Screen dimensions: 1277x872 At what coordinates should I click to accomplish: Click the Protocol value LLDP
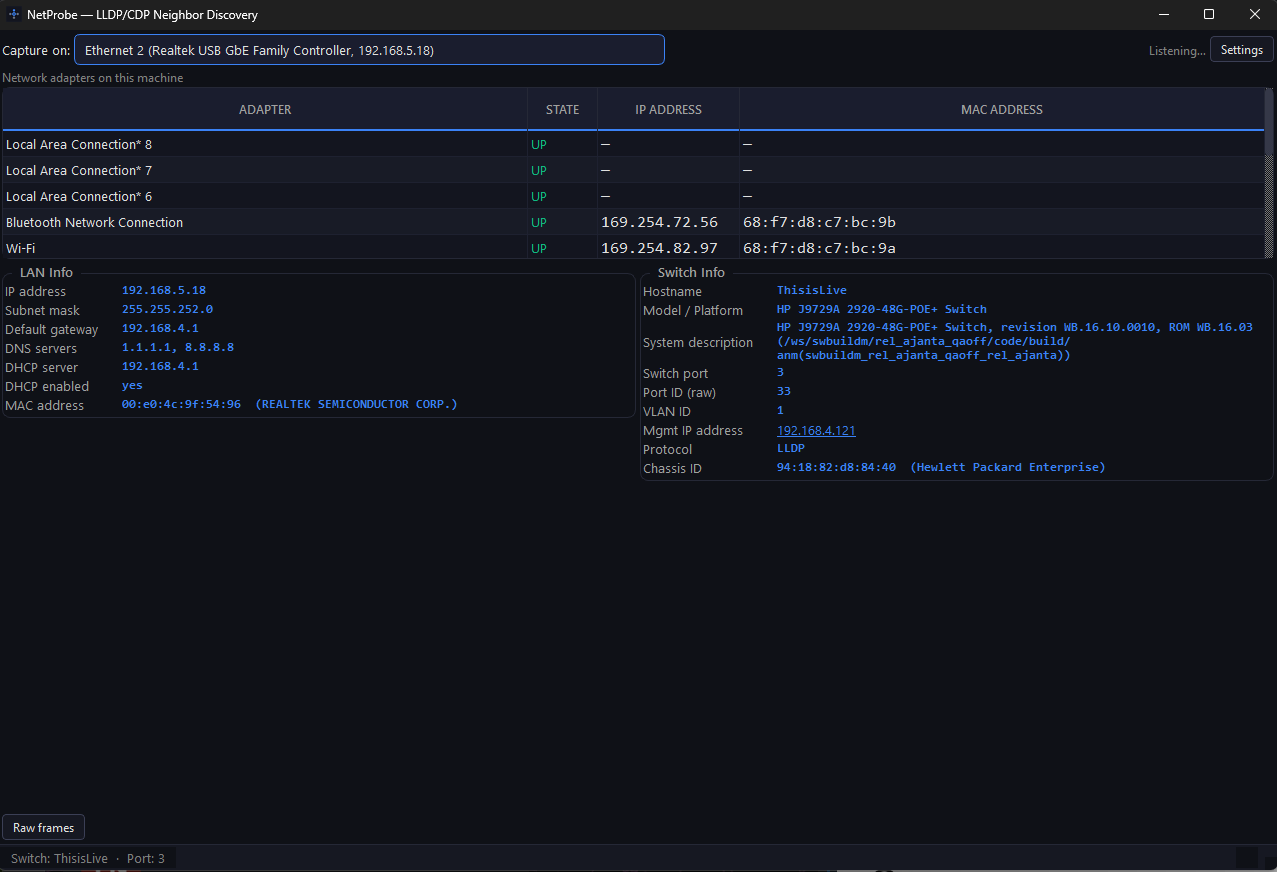[791, 448]
